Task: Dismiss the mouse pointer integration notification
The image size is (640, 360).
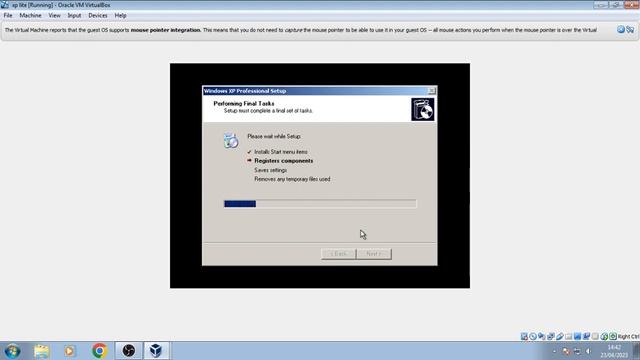Action: pyautogui.click(x=621, y=29)
